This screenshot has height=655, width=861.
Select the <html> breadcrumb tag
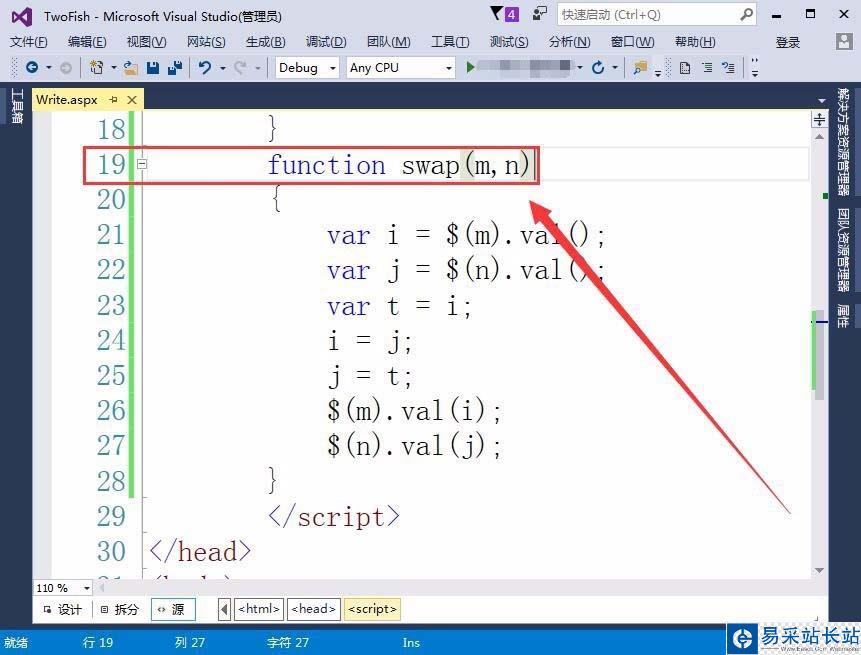pyautogui.click(x=259, y=609)
